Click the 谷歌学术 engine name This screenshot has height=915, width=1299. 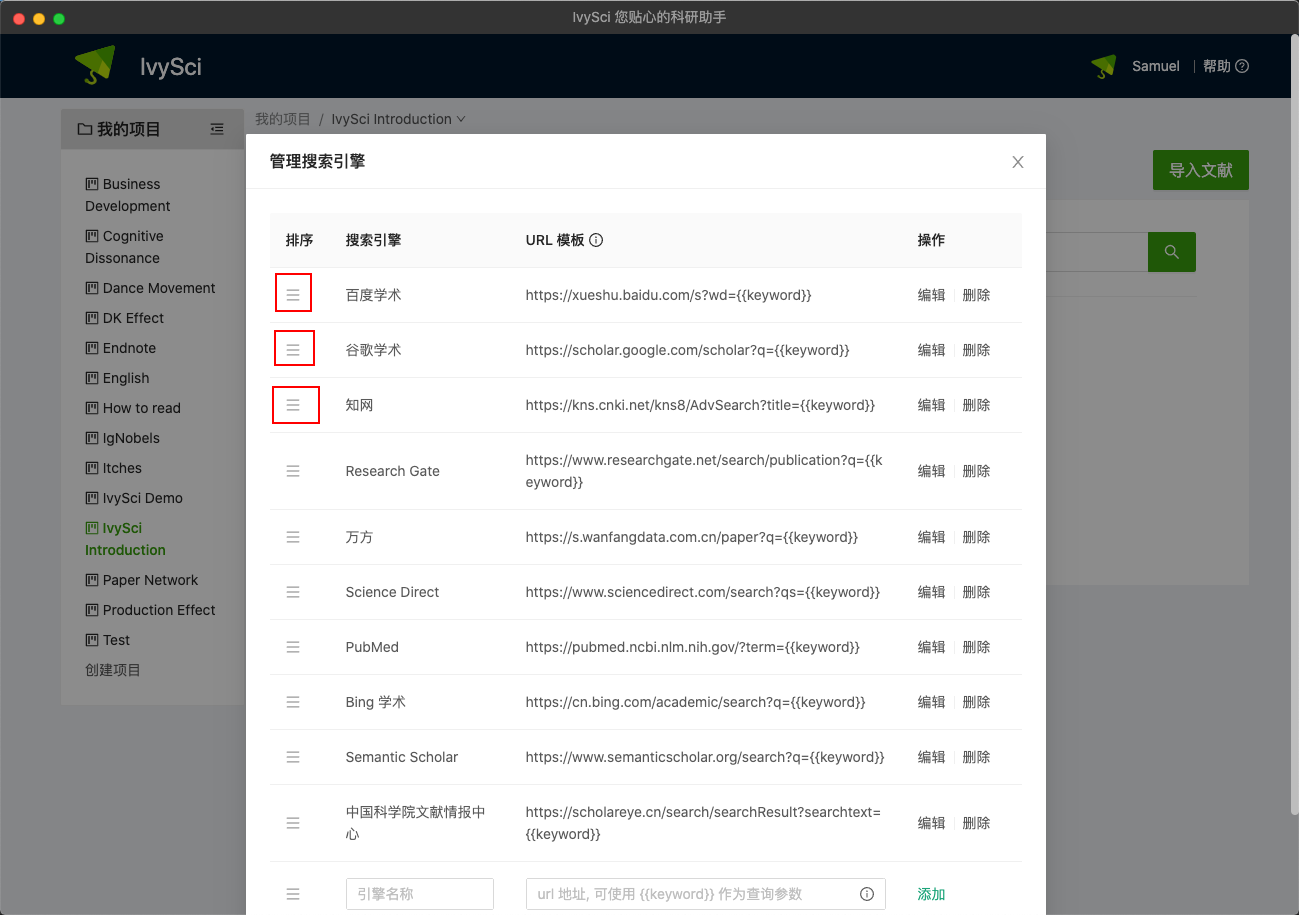click(373, 350)
